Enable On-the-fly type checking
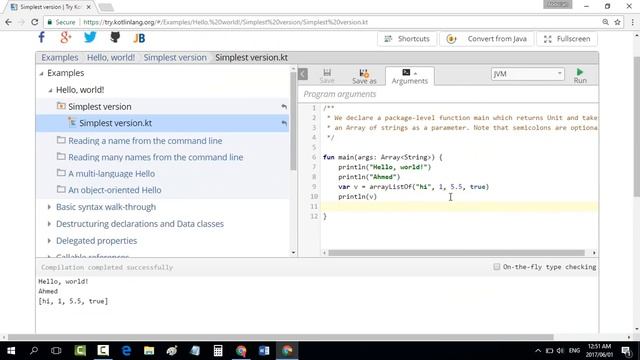This screenshot has height=360, width=640. click(496, 267)
